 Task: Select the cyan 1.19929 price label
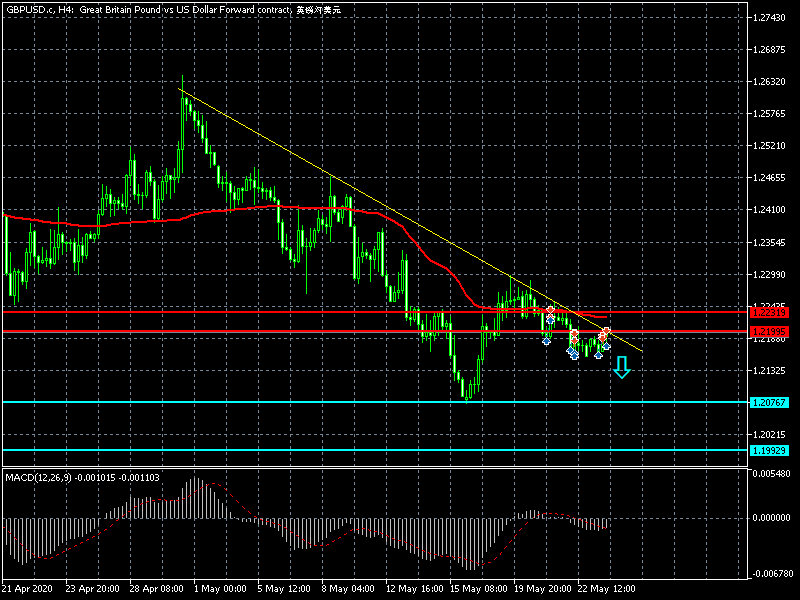coord(769,451)
